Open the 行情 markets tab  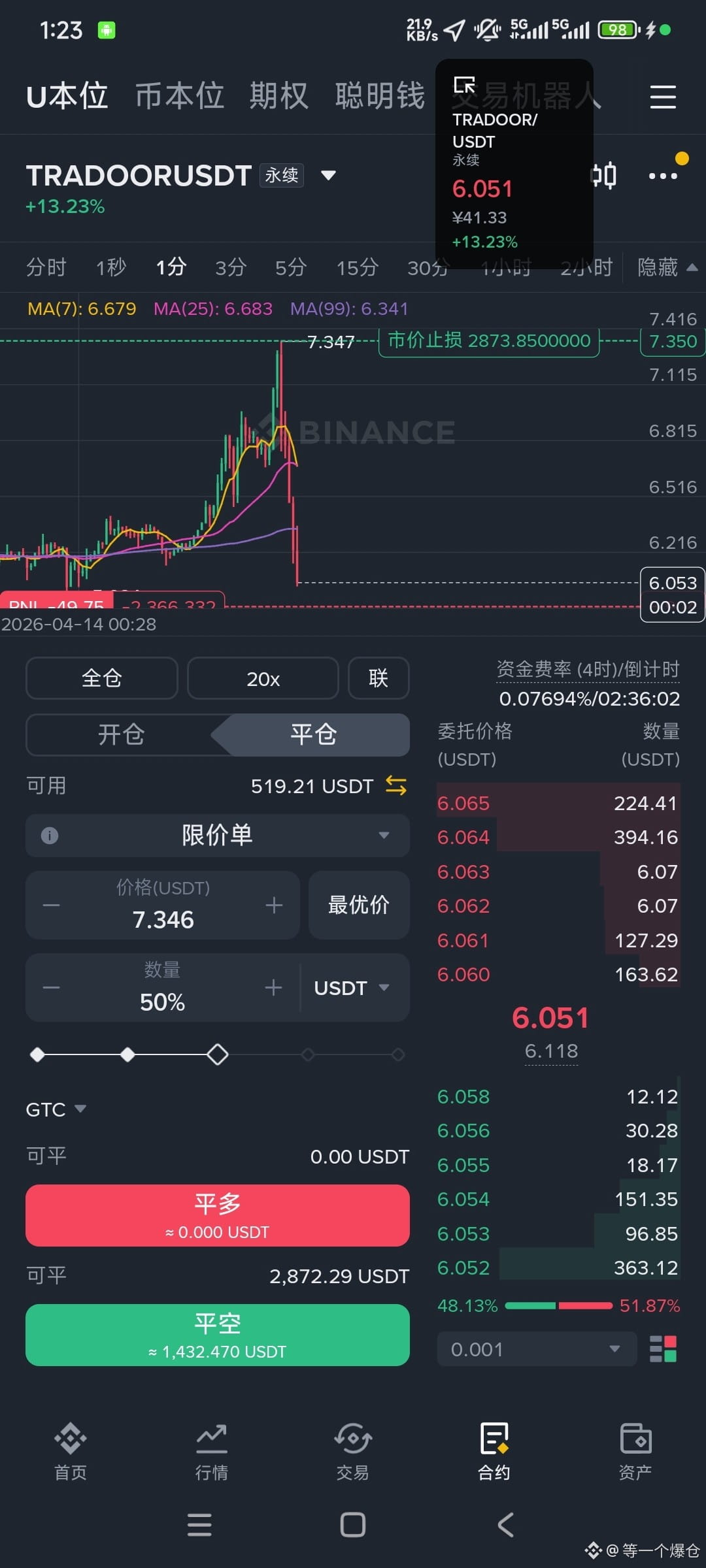(x=212, y=1452)
